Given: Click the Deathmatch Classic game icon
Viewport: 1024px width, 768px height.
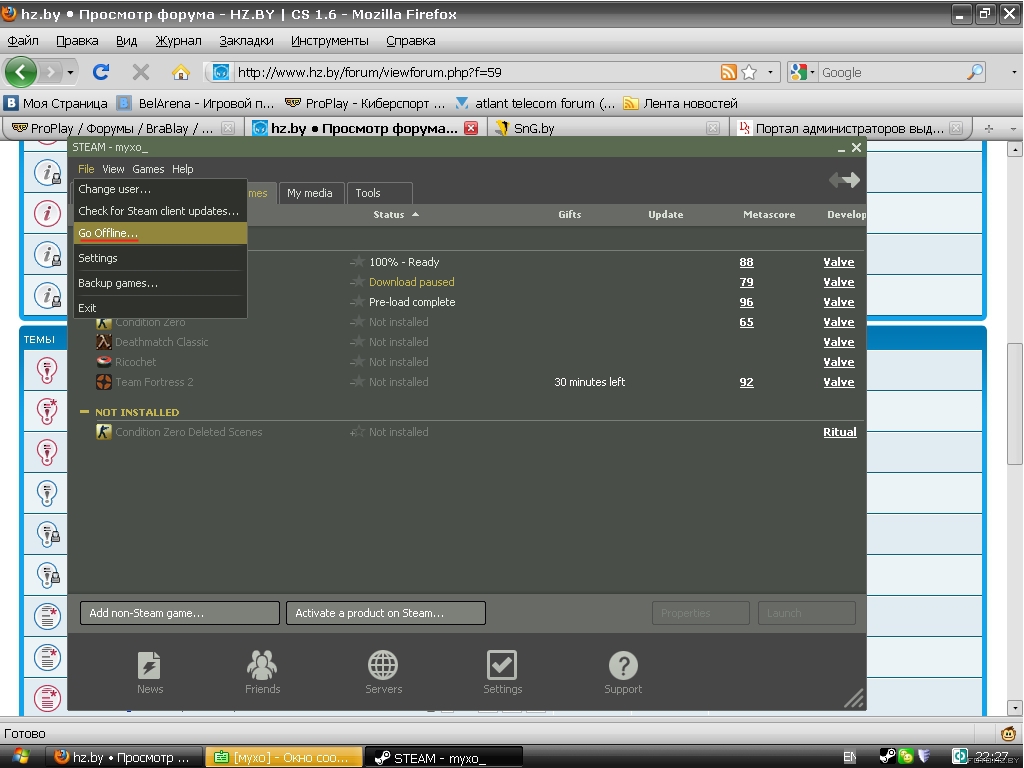Looking at the screenshot, I should click(104, 342).
